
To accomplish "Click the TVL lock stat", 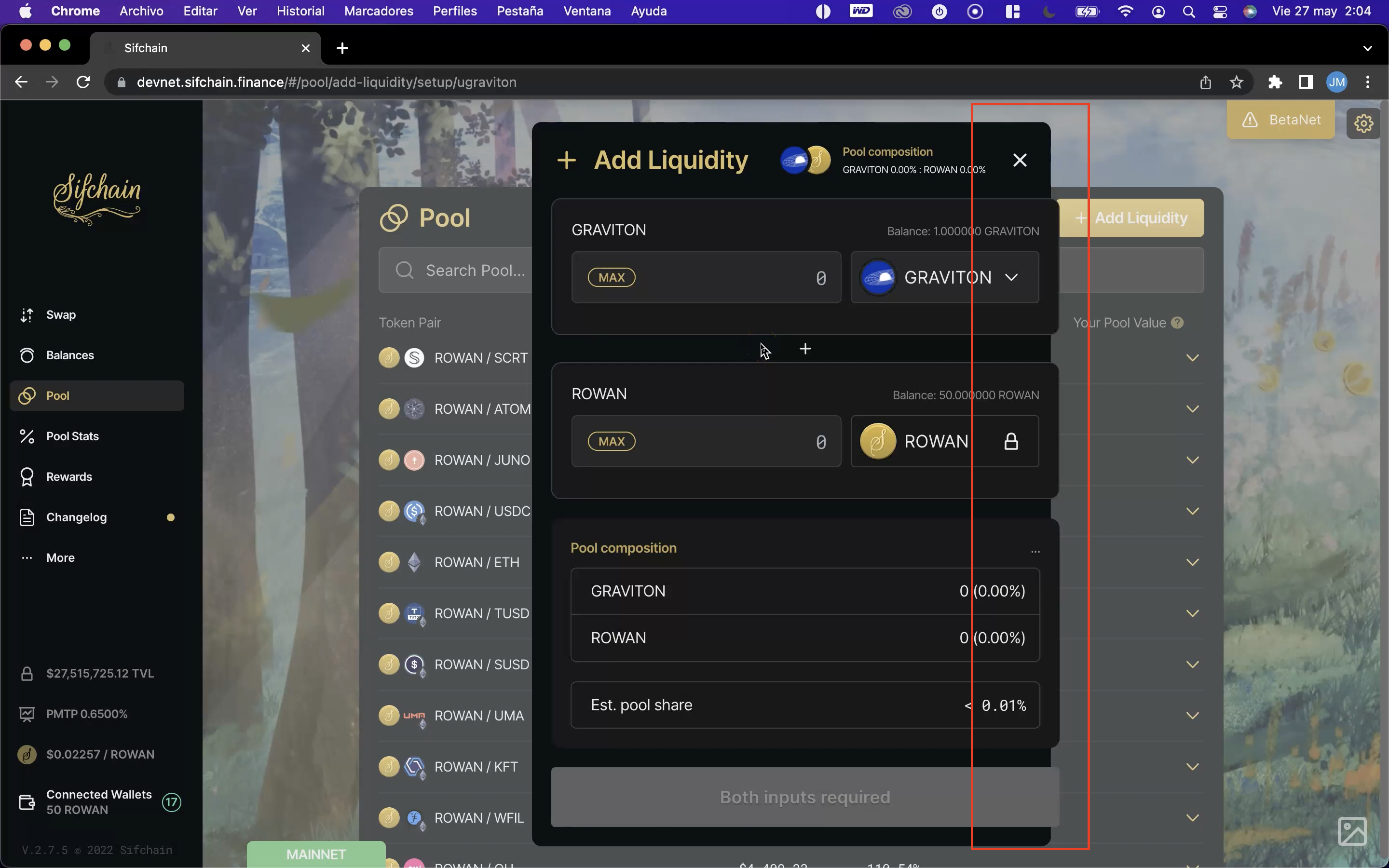I will [x=86, y=673].
